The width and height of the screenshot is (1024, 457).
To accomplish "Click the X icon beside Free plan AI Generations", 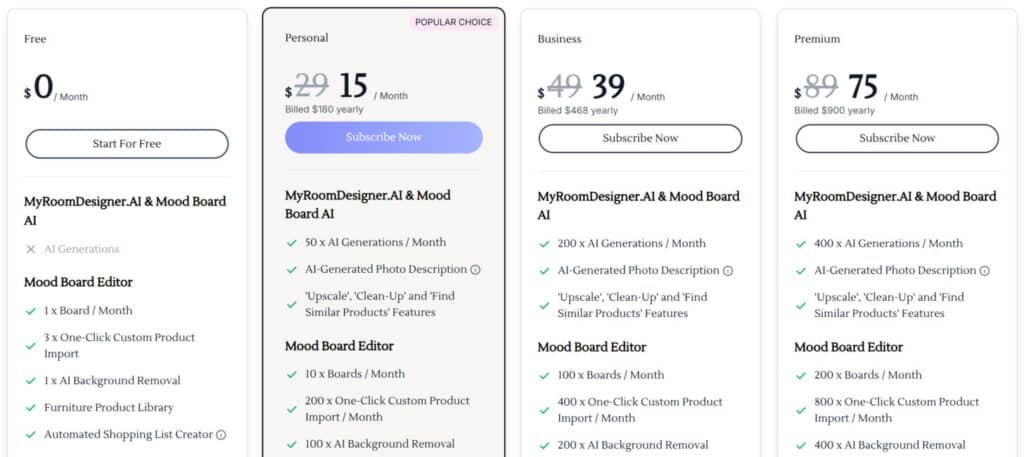I will (31, 249).
